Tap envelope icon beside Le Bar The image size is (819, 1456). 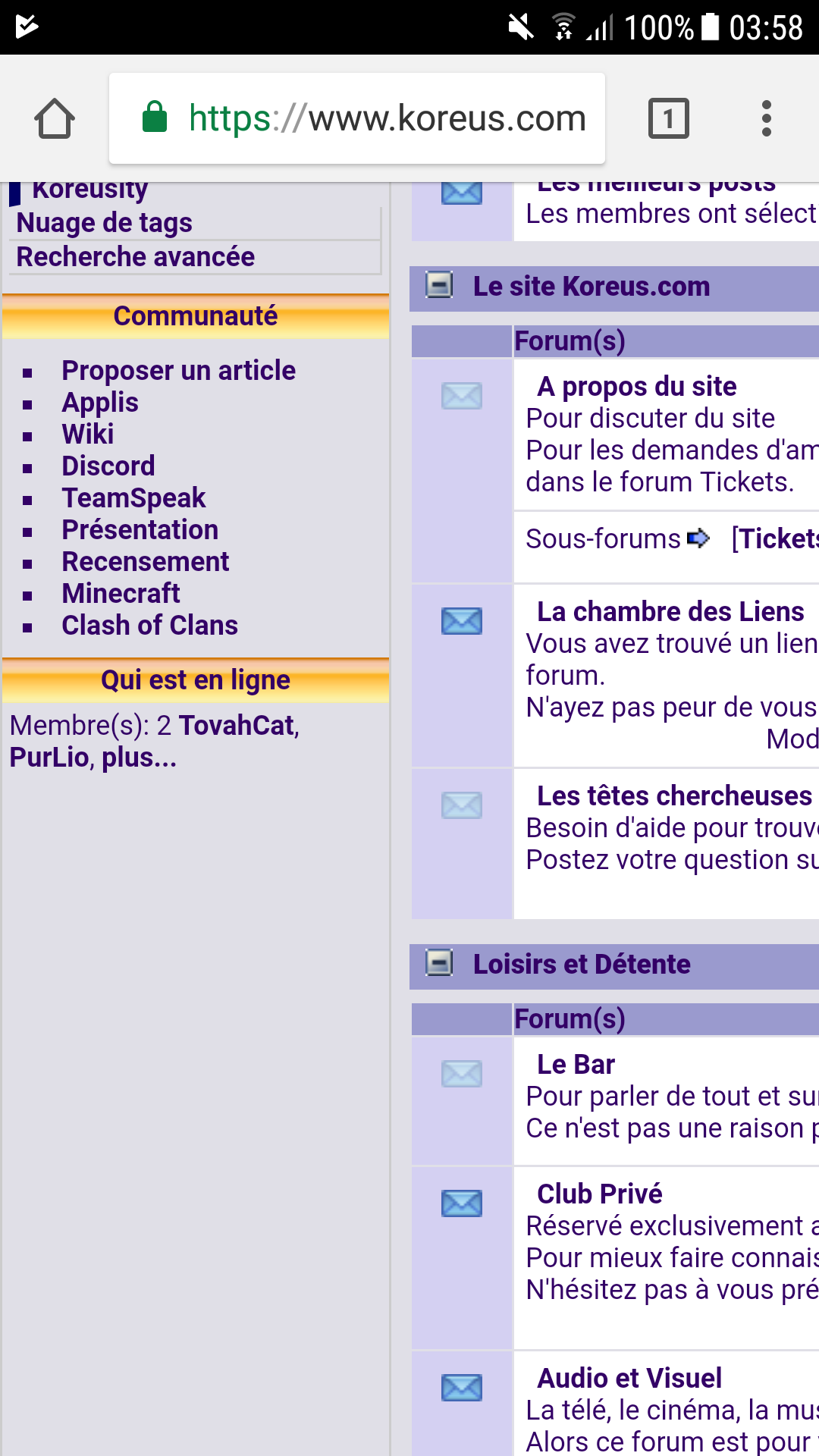[x=461, y=1073]
